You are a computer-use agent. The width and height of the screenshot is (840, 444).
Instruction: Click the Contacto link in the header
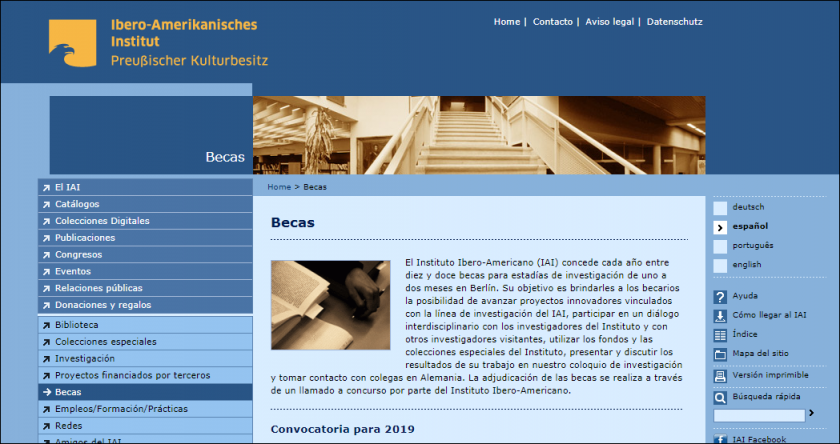pos(552,22)
